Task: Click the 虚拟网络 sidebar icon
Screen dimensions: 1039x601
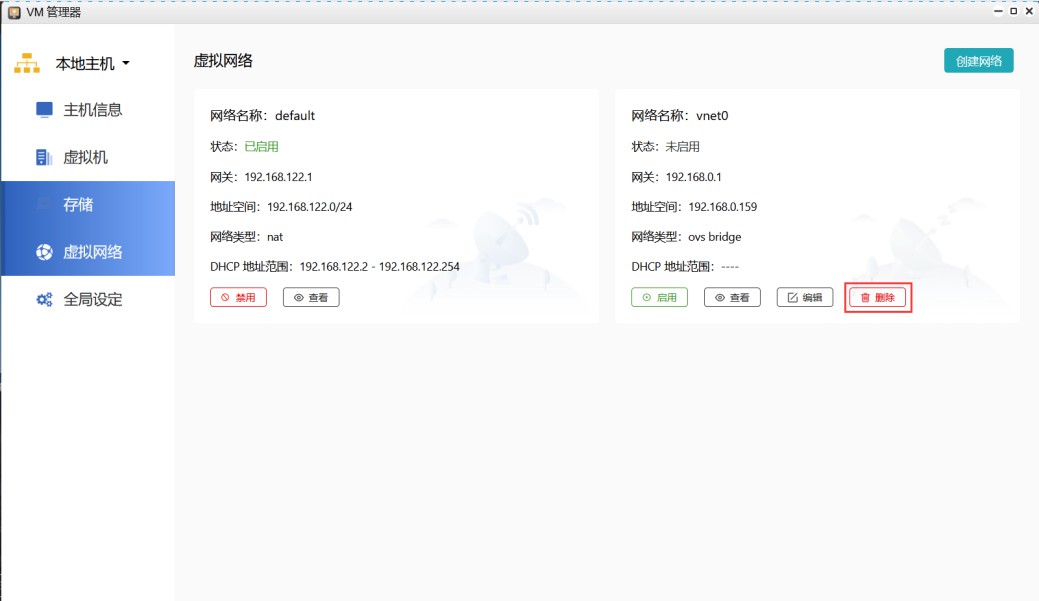Action: pos(44,252)
